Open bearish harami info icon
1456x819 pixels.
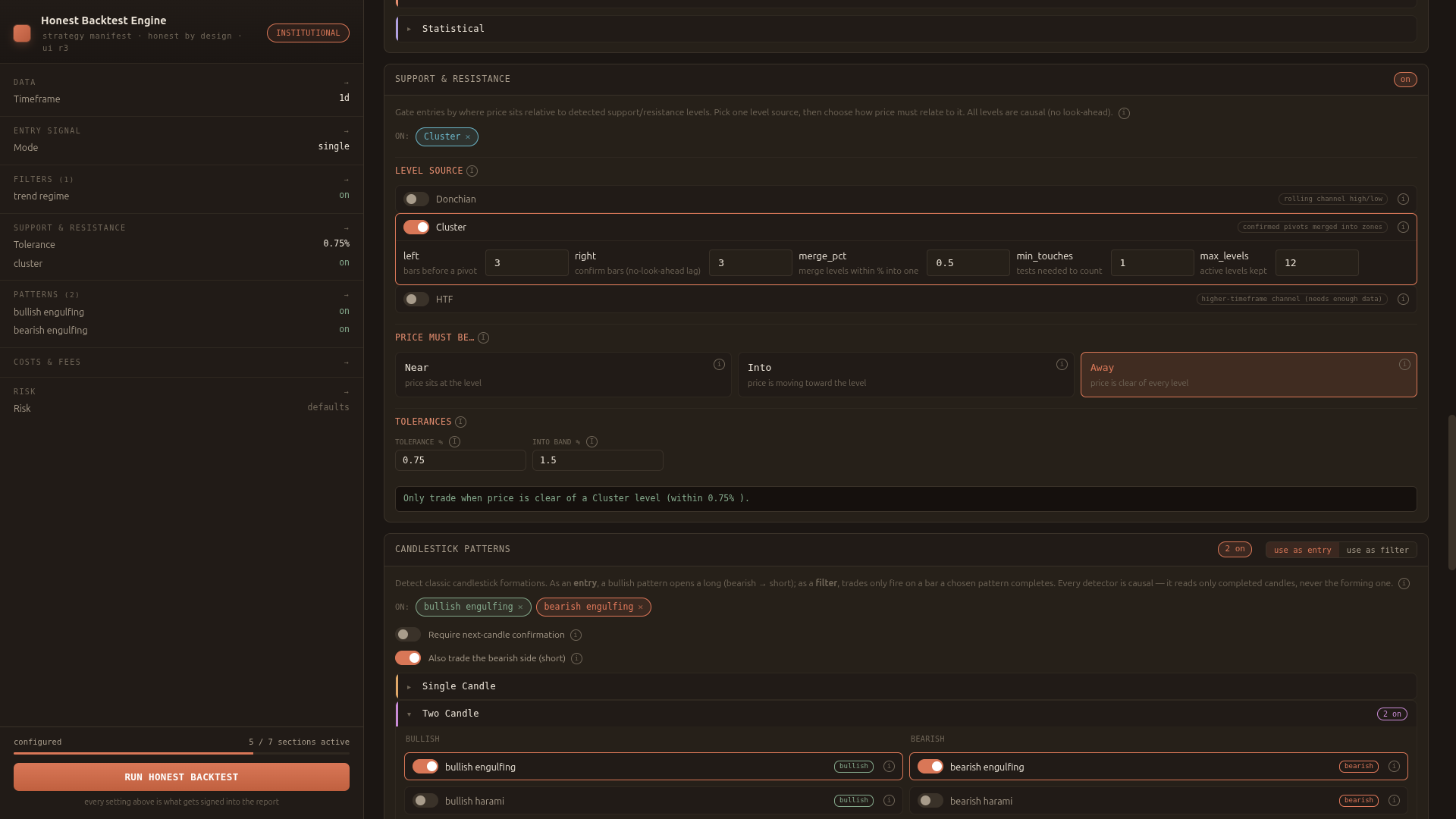(x=1394, y=800)
